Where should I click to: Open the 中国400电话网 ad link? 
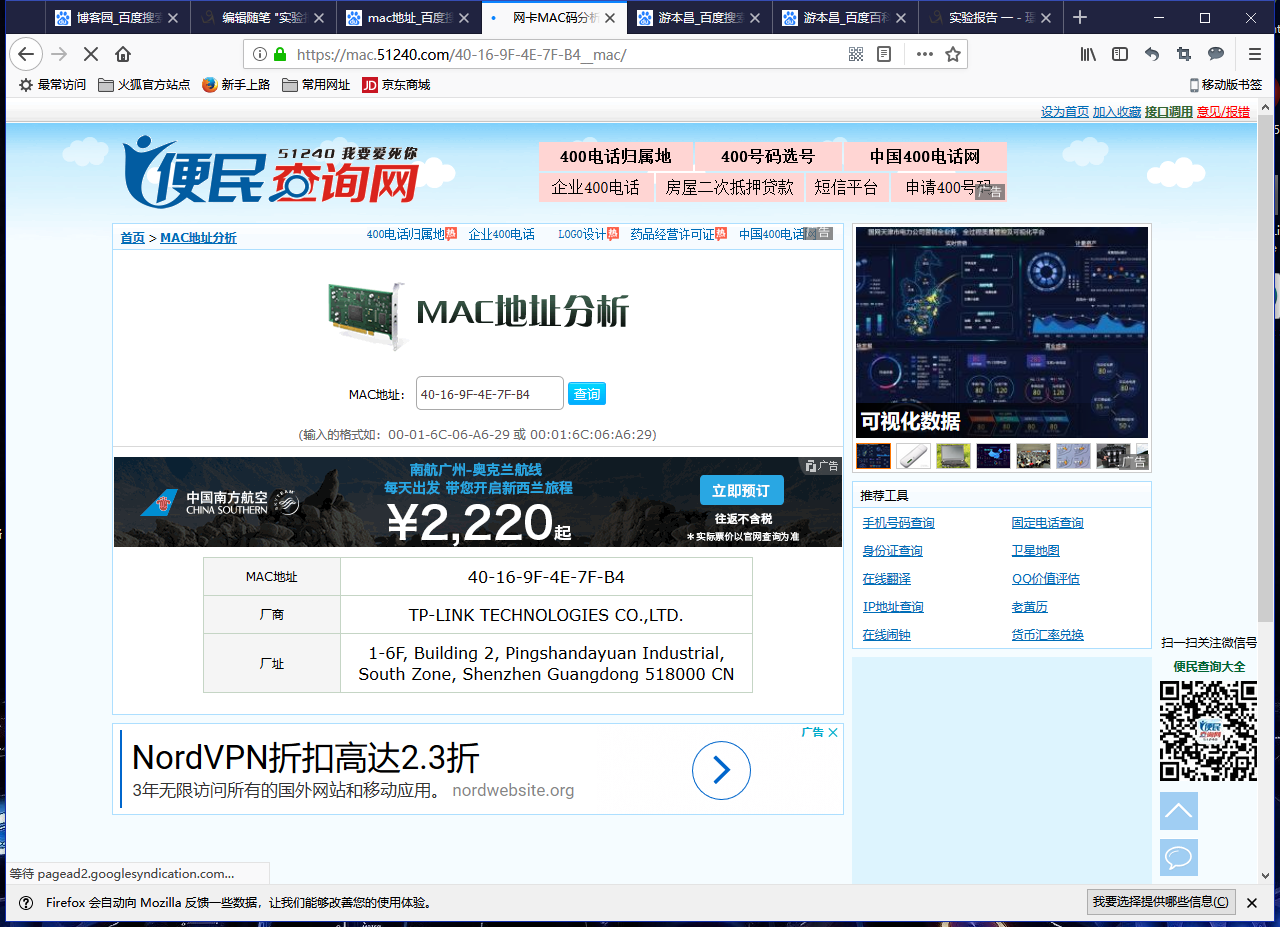[925, 156]
